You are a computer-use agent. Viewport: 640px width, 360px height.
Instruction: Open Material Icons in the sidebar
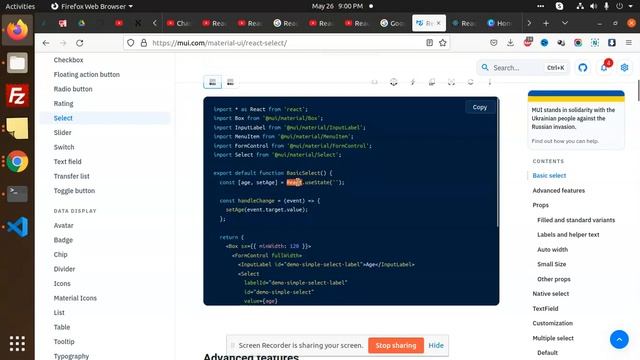click(75, 298)
